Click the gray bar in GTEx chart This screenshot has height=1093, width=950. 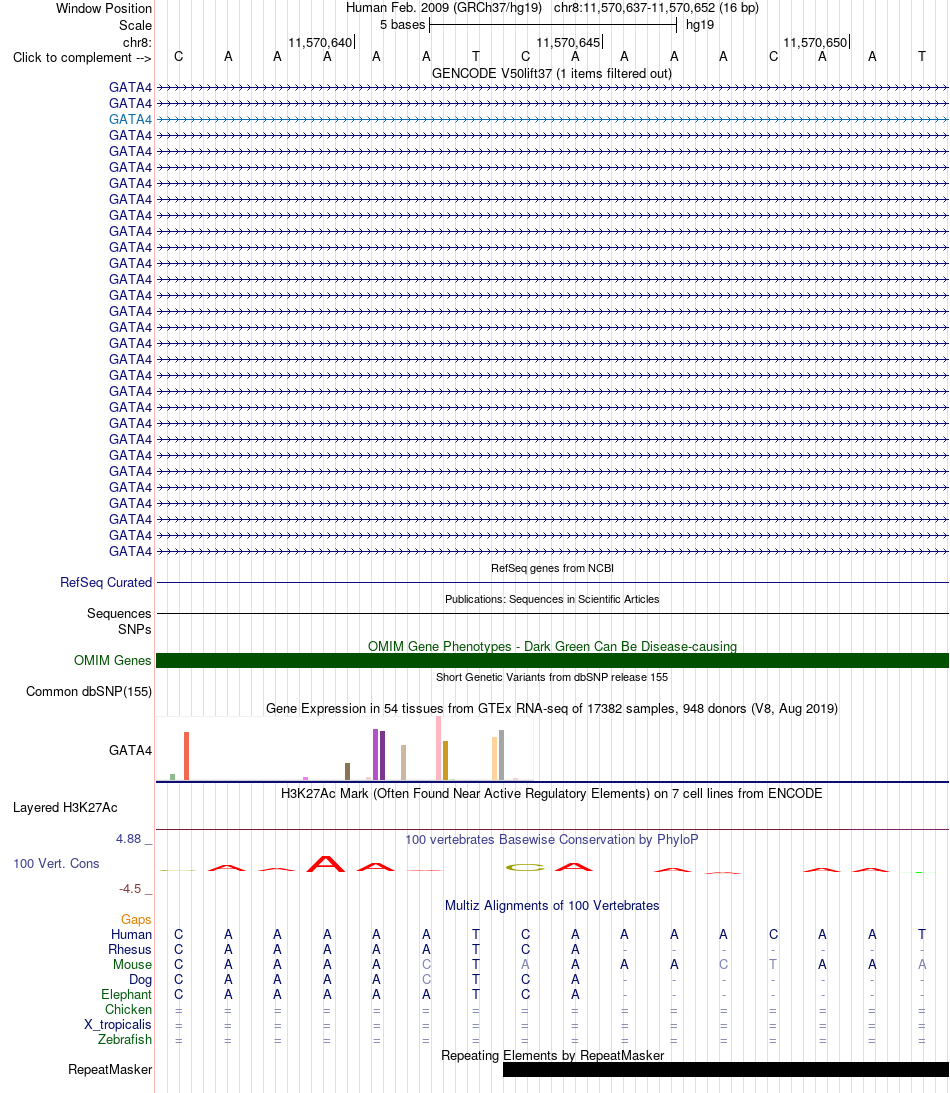501,755
